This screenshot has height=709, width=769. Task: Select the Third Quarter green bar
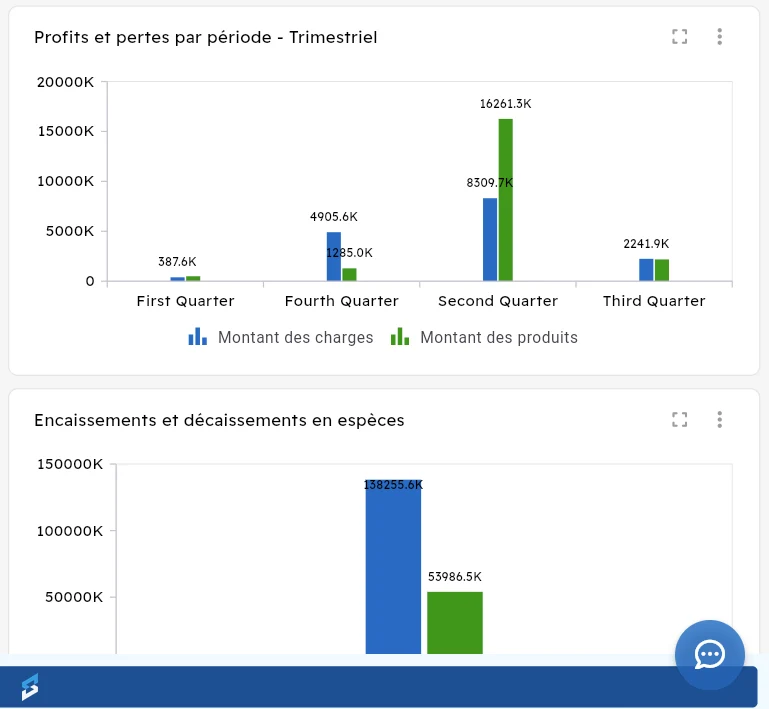(662, 270)
